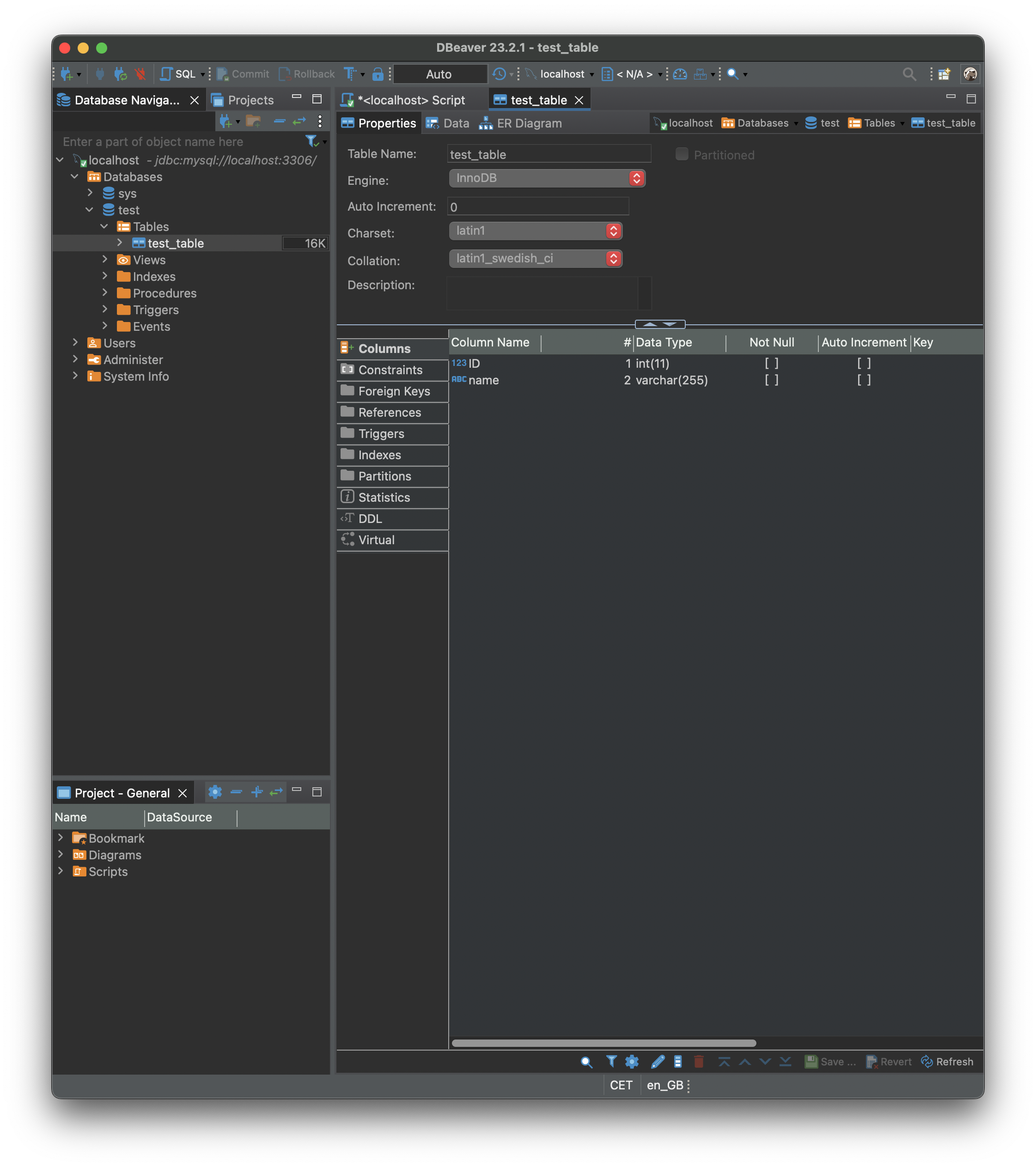This screenshot has height=1167, width=1036.
Task: Click the configure columns gear in bottom toolbar
Action: pos(632,1061)
